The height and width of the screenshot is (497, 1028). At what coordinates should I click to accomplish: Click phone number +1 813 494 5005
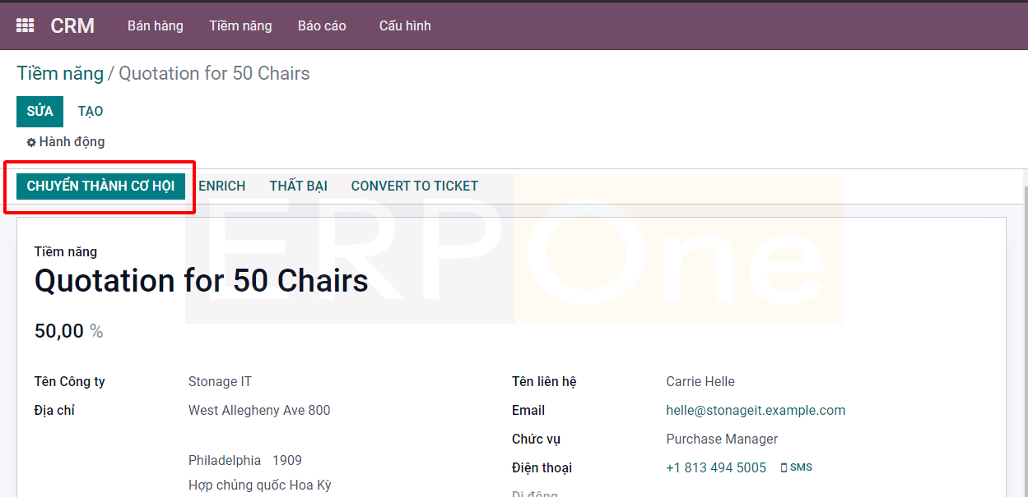coord(716,467)
